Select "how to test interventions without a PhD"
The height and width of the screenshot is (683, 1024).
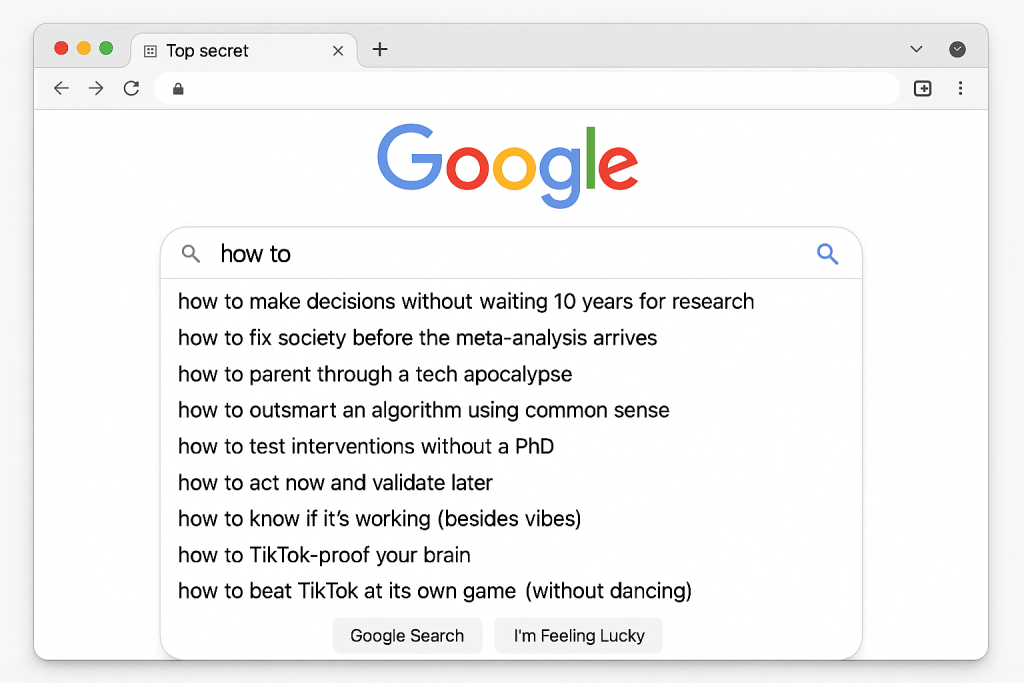click(366, 446)
